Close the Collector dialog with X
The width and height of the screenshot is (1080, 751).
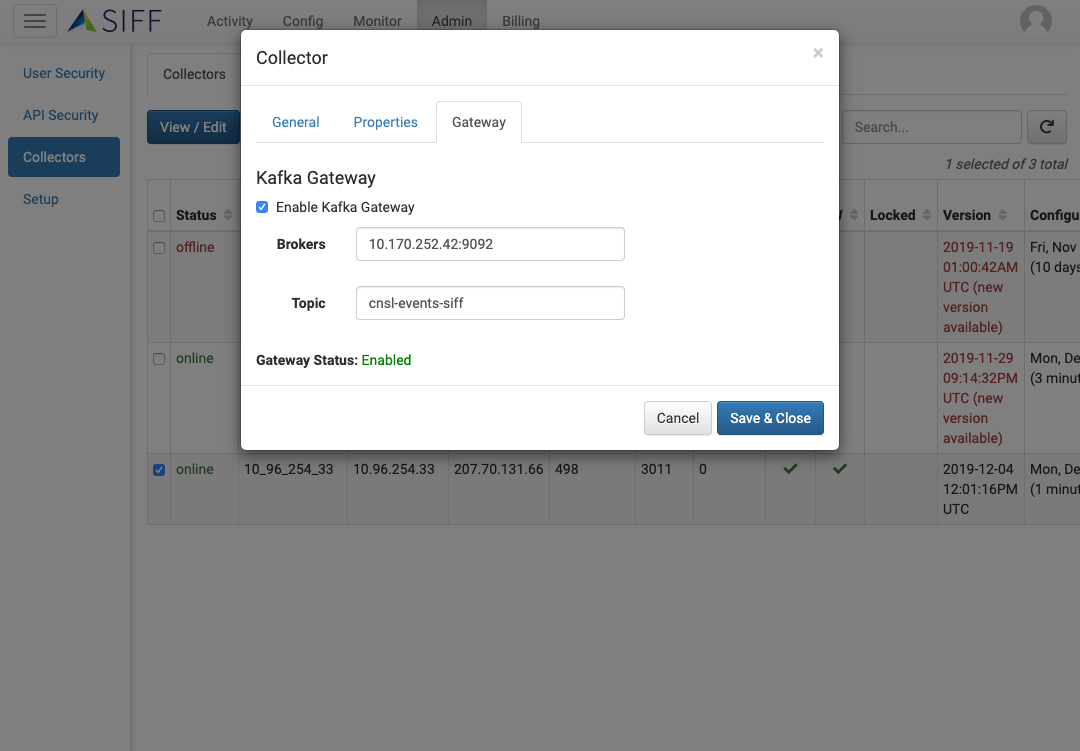point(817,53)
